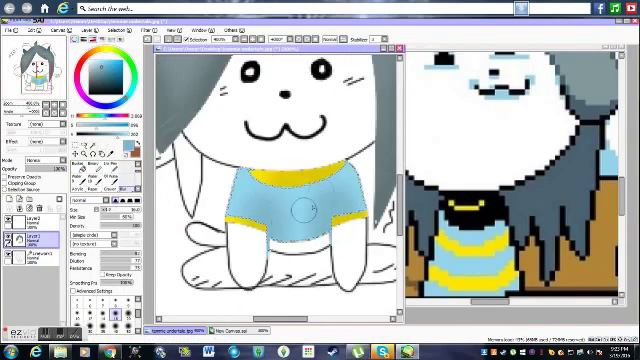The width and height of the screenshot is (640, 360).
Task: Open the Layer menu
Action: pos(90,30)
